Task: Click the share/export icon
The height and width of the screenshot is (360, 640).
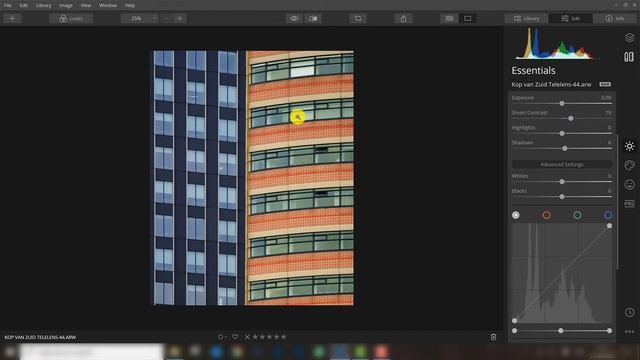Action: pyautogui.click(x=403, y=18)
